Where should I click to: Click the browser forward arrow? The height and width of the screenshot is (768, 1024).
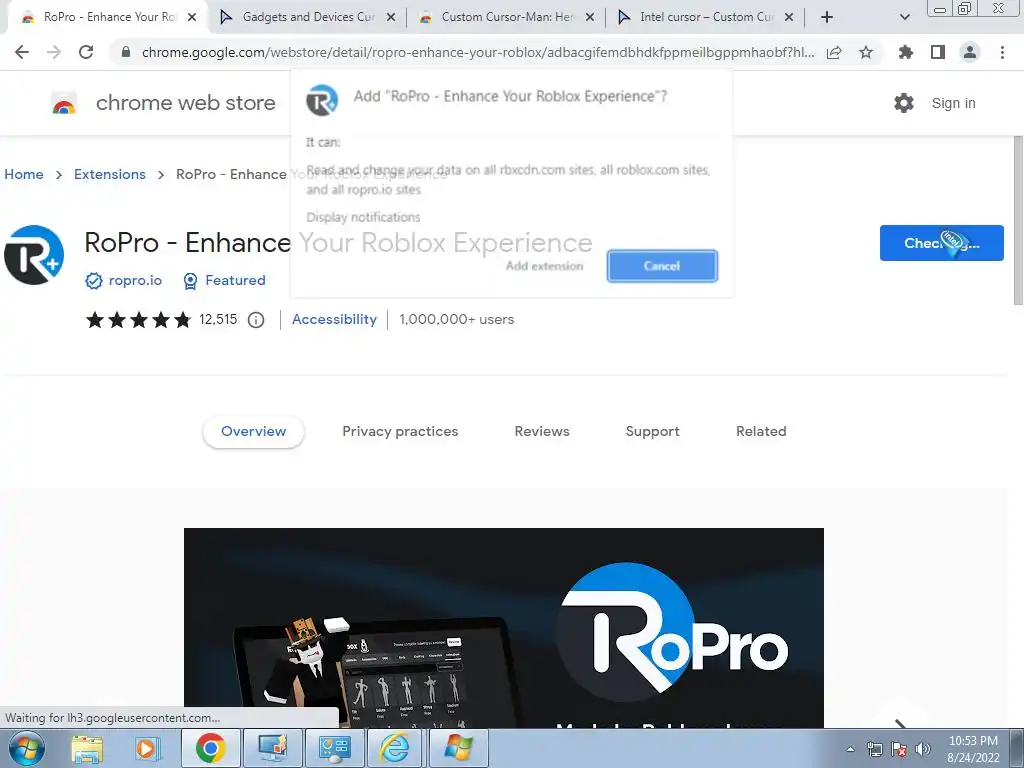click(x=54, y=52)
